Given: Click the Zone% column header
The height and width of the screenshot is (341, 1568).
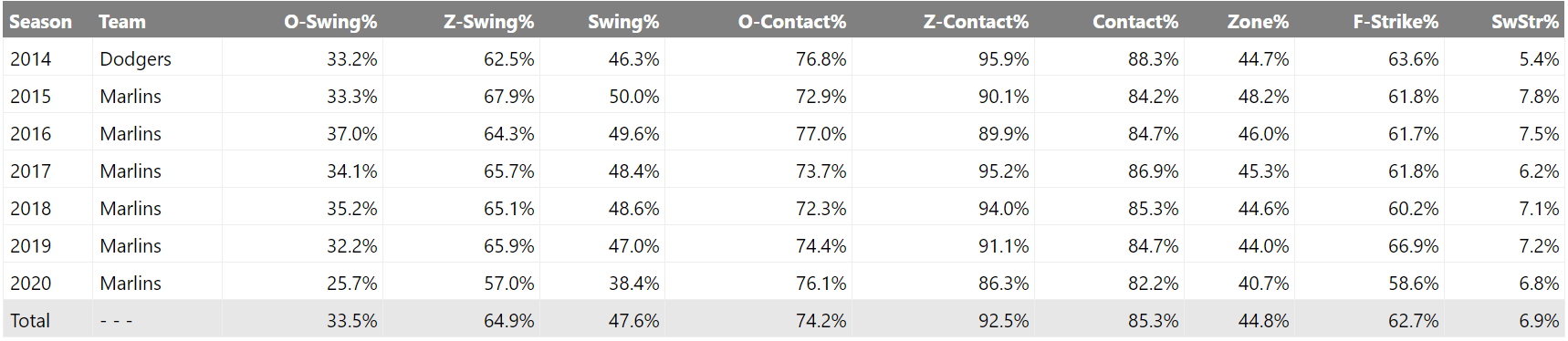Looking at the screenshot, I should [1259, 22].
